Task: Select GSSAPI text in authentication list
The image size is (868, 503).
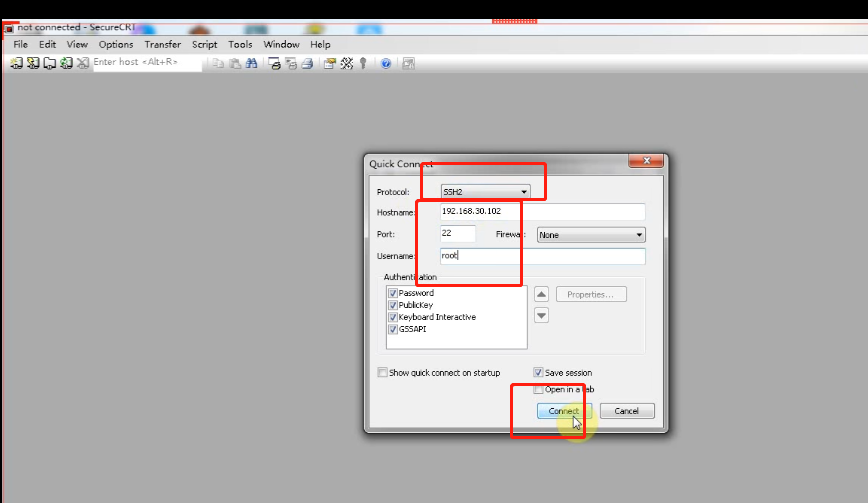Action: click(x=412, y=329)
